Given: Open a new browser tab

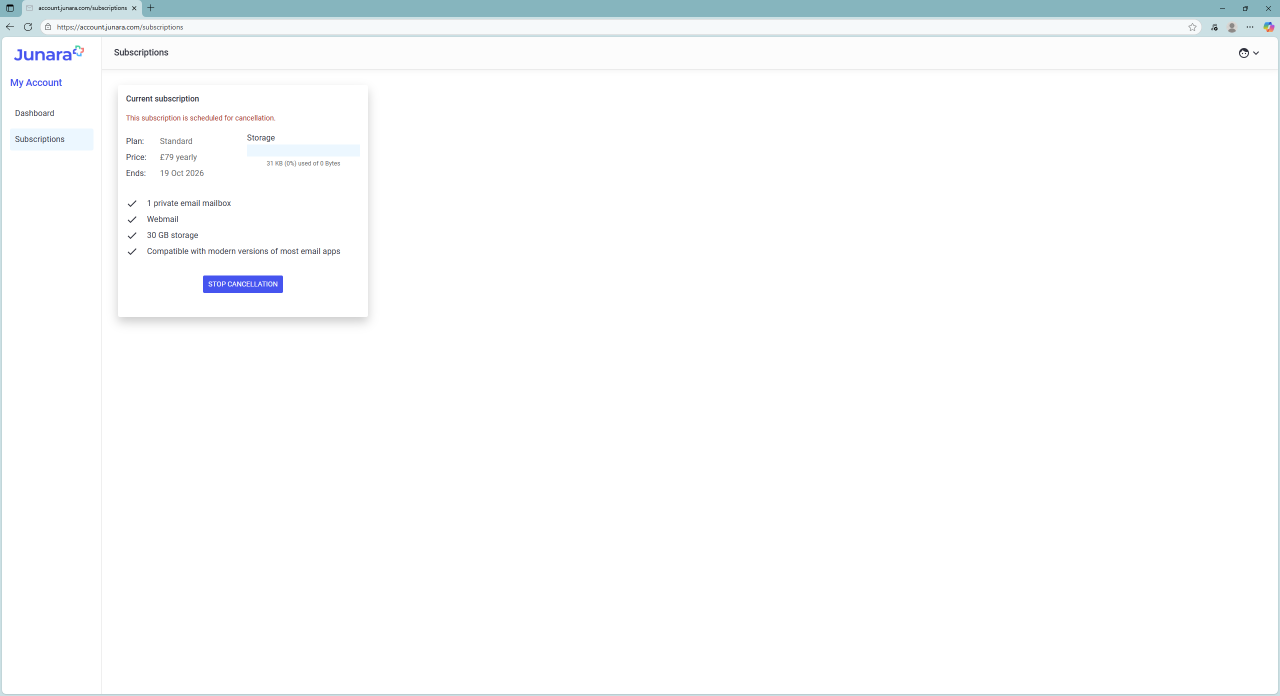Looking at the screenshot, I should tap(151, 8).
